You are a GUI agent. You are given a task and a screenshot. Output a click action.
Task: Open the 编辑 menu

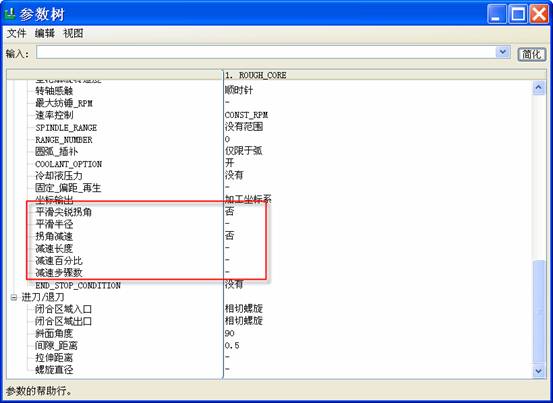point(45,33)
